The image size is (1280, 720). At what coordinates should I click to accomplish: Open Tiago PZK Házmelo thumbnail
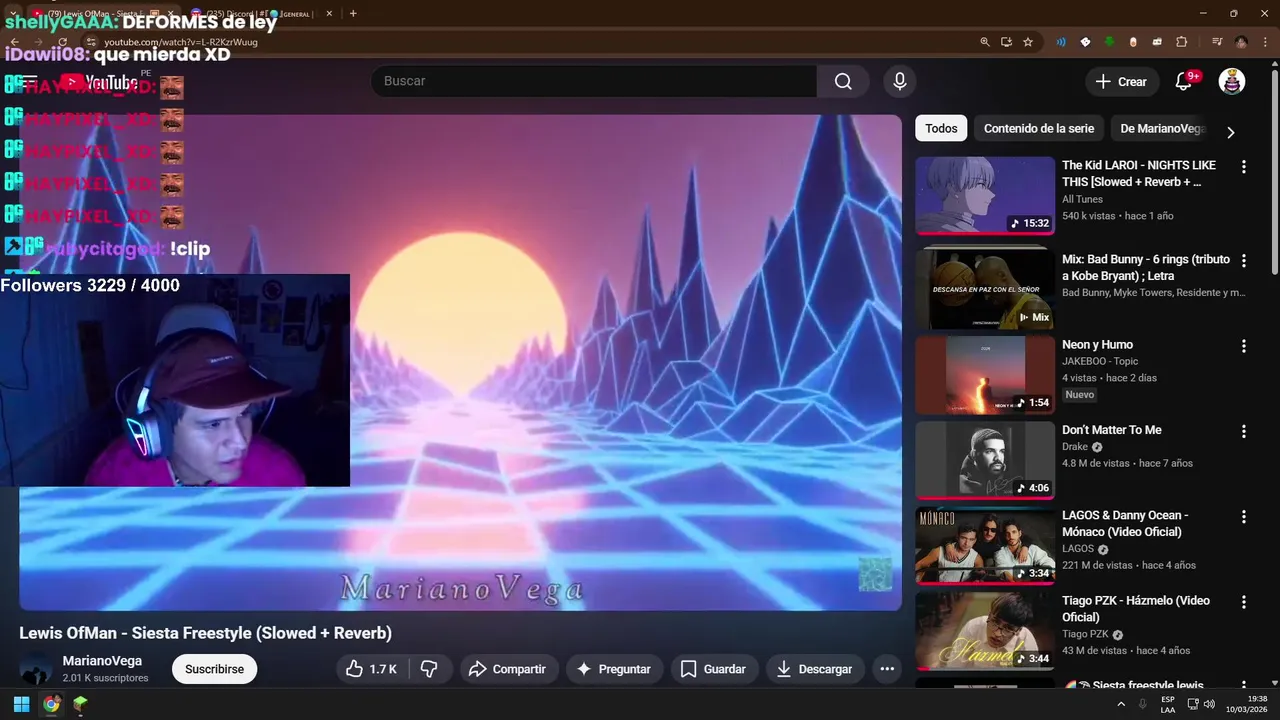pos(985,631)
